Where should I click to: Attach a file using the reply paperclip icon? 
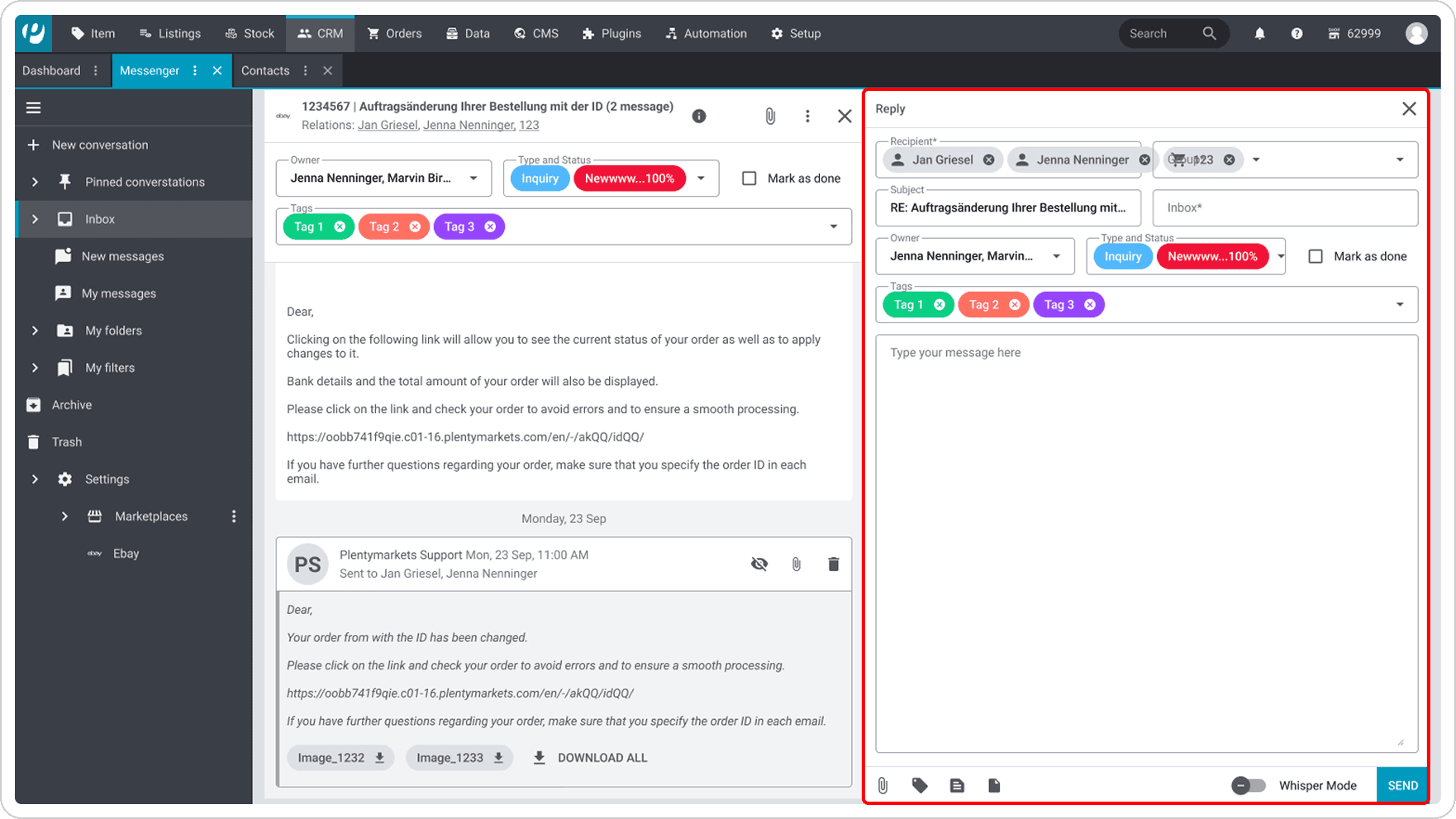click(x=883, y=785)
